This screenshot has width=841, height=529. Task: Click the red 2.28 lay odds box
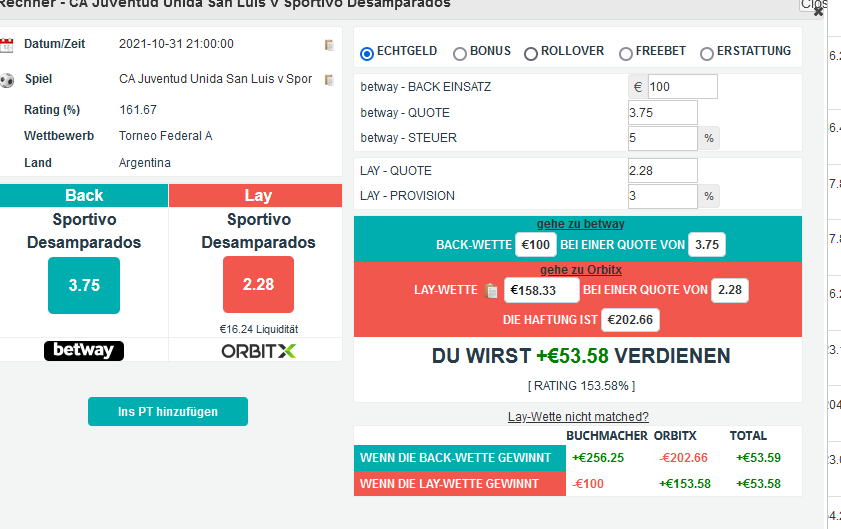[x=258, y=285]
